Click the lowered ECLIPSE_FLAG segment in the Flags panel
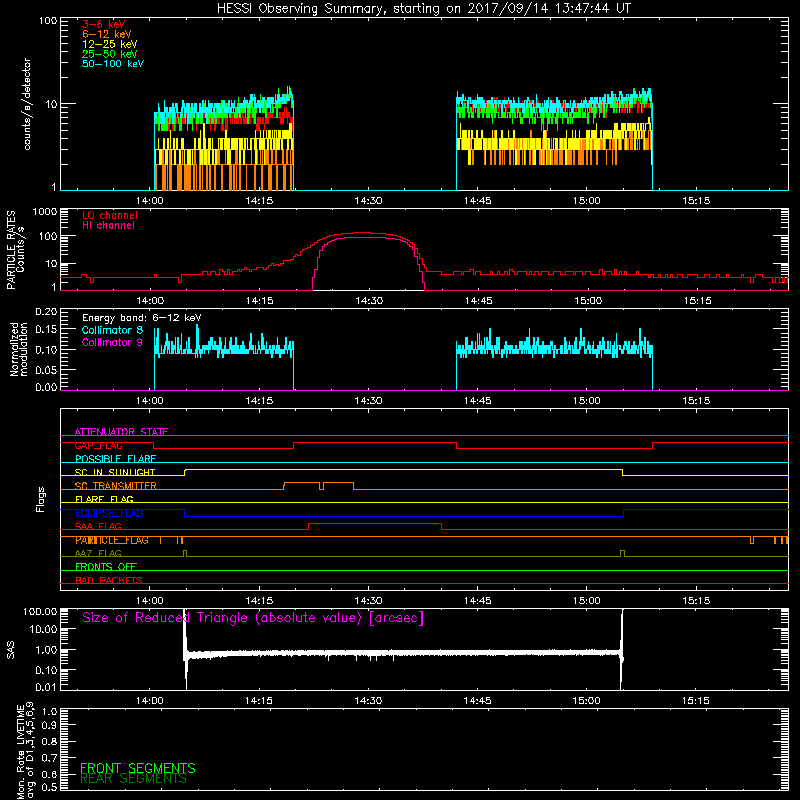This screenshot has height=800, width=800. (x=404, y=516)
